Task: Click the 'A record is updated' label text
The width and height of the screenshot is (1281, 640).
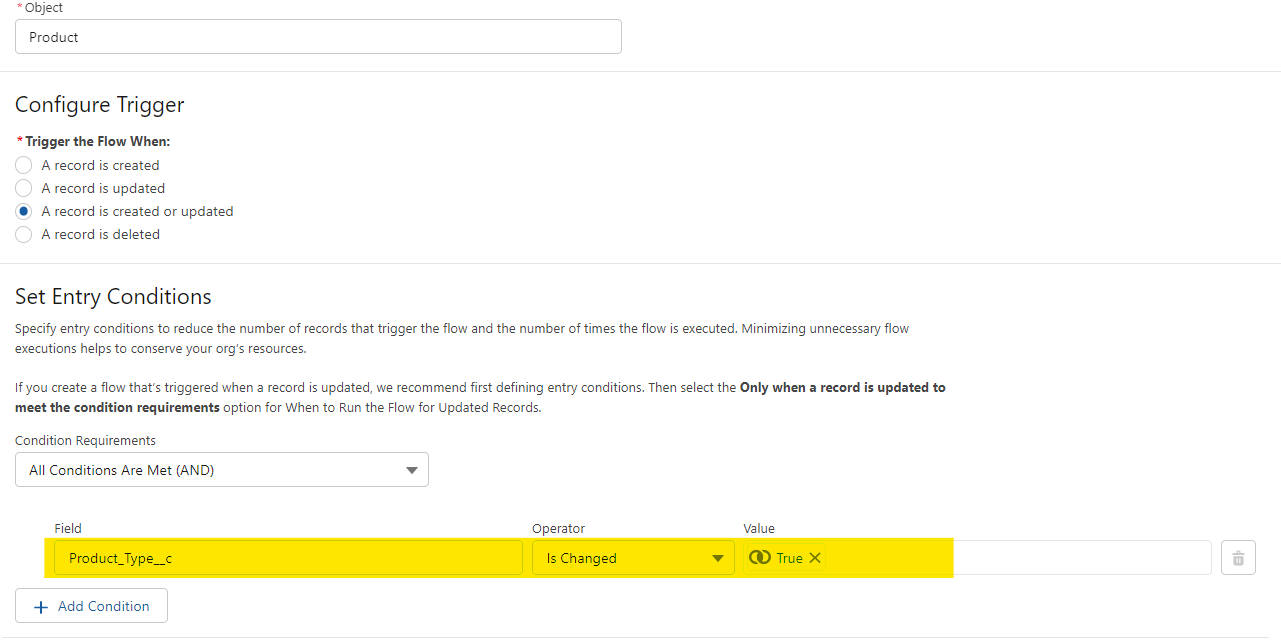Action: click(103, 188)
